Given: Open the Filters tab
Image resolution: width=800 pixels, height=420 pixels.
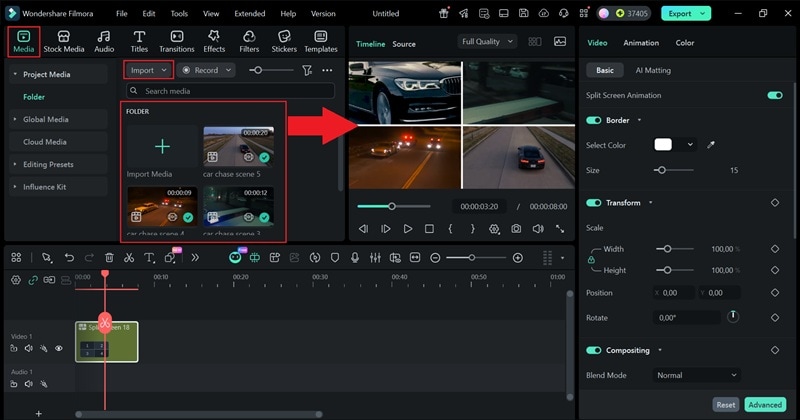Looking at the screenshot, I should pos(249,41).
